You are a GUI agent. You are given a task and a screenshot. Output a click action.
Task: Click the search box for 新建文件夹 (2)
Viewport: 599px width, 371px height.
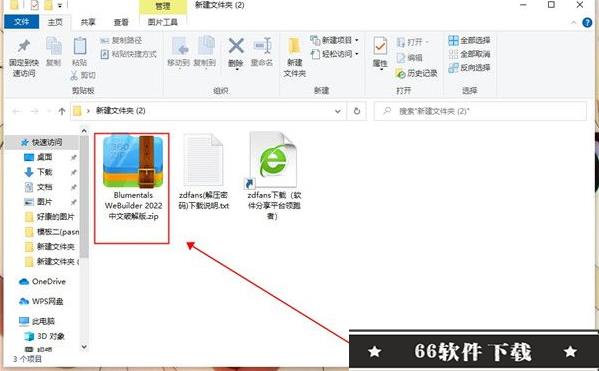(x=480, y=111)
